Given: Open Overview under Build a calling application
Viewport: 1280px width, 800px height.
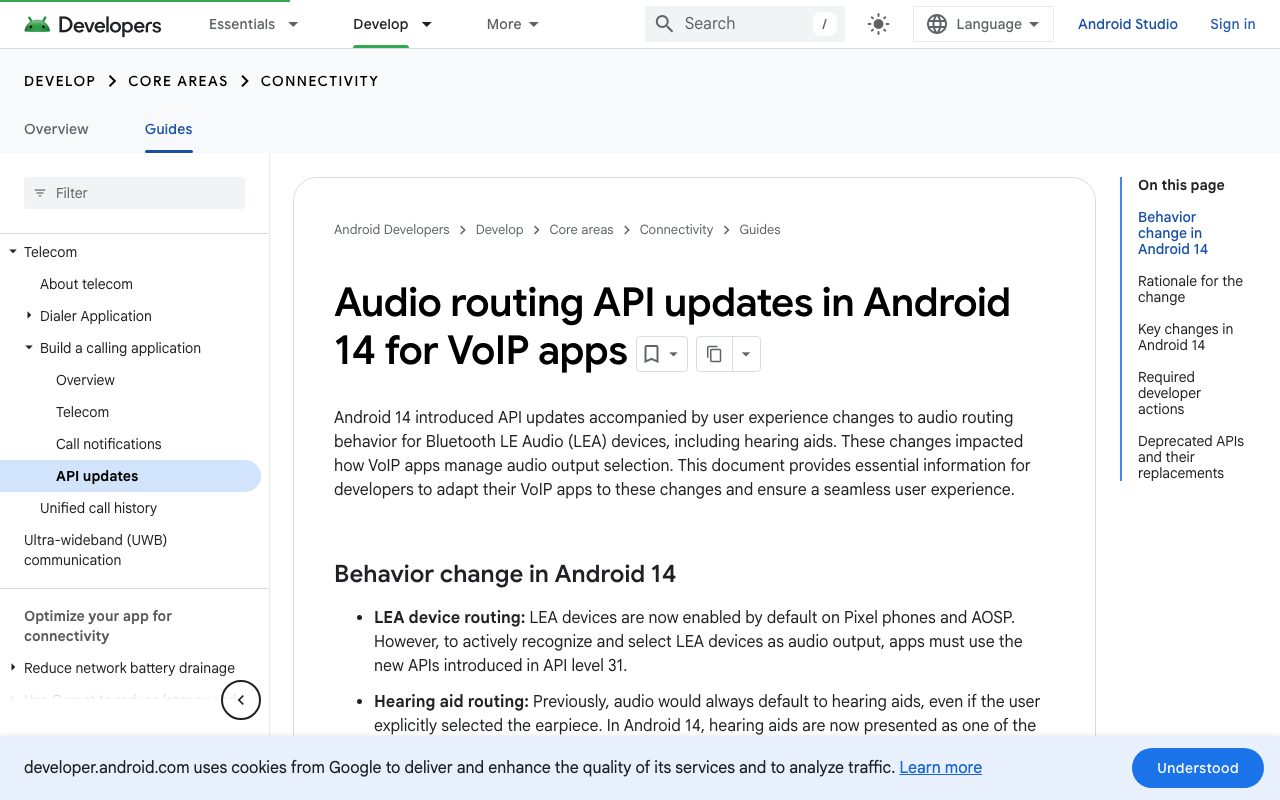Looking at the screenshot, I should [x=85, y=380].
